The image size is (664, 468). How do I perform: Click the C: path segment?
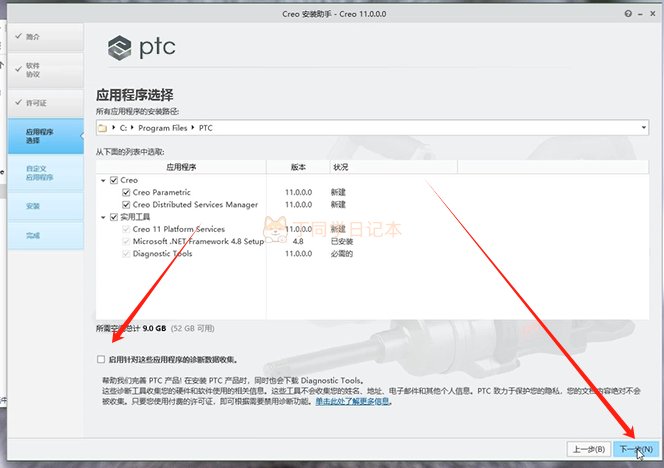(x=123, y=128)
